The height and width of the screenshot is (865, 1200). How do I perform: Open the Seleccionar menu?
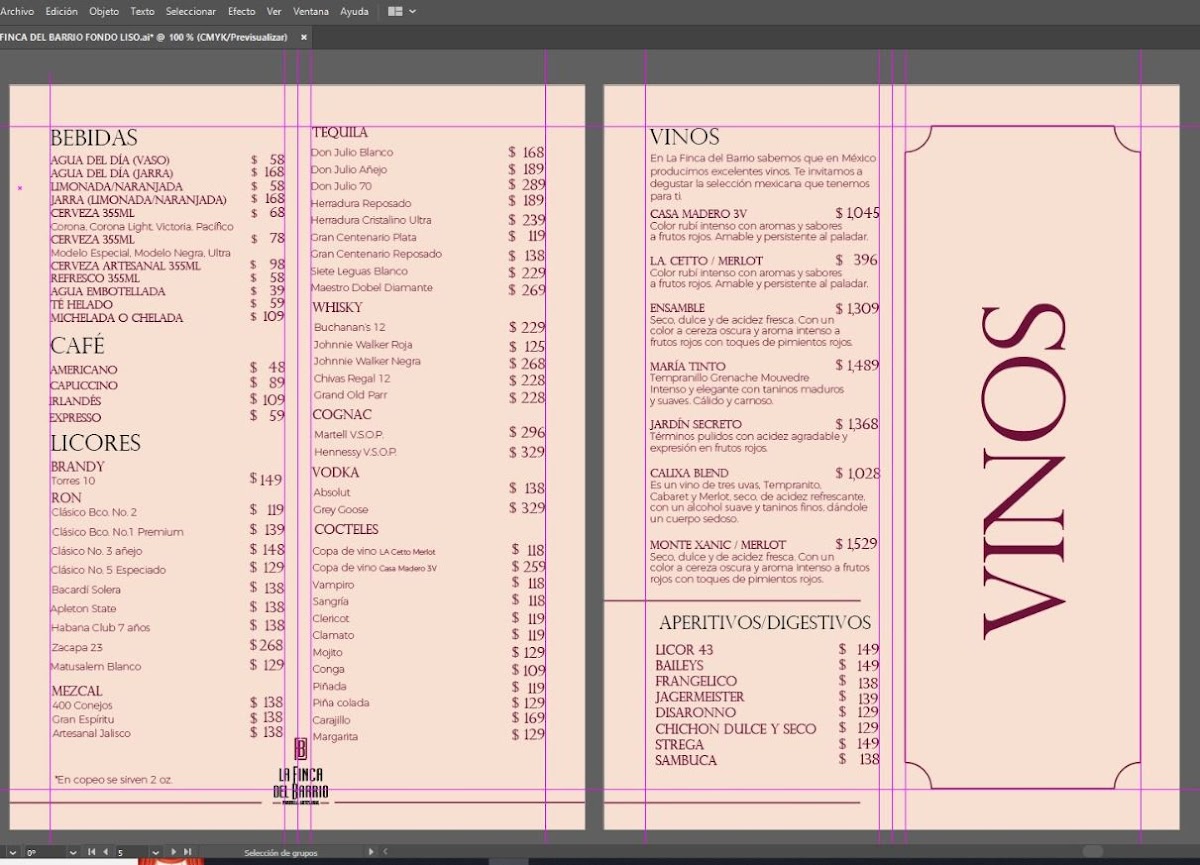[x=191, y=11]
